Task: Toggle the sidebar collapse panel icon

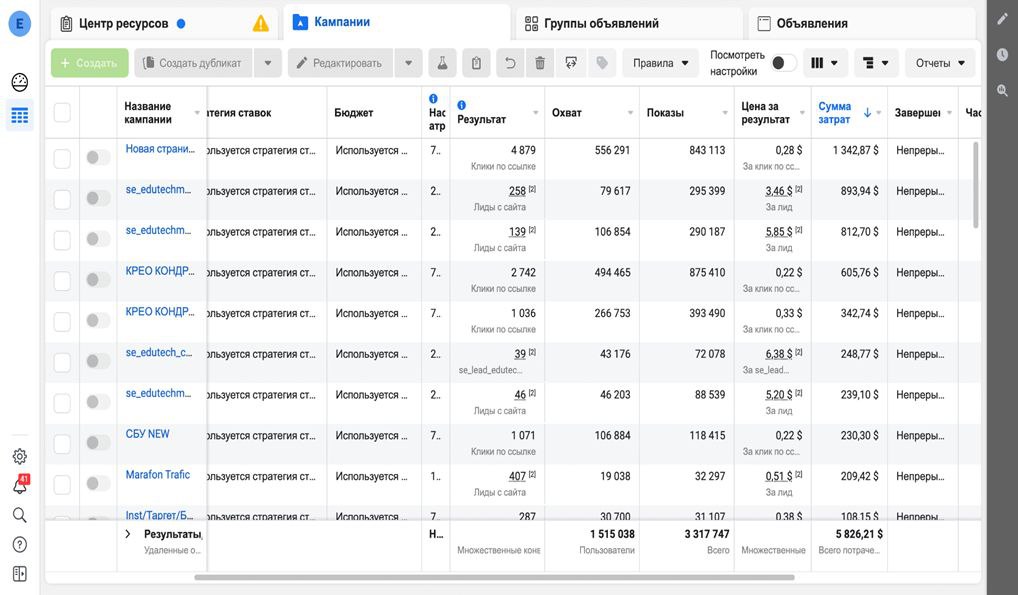Action: coord(19,574)
